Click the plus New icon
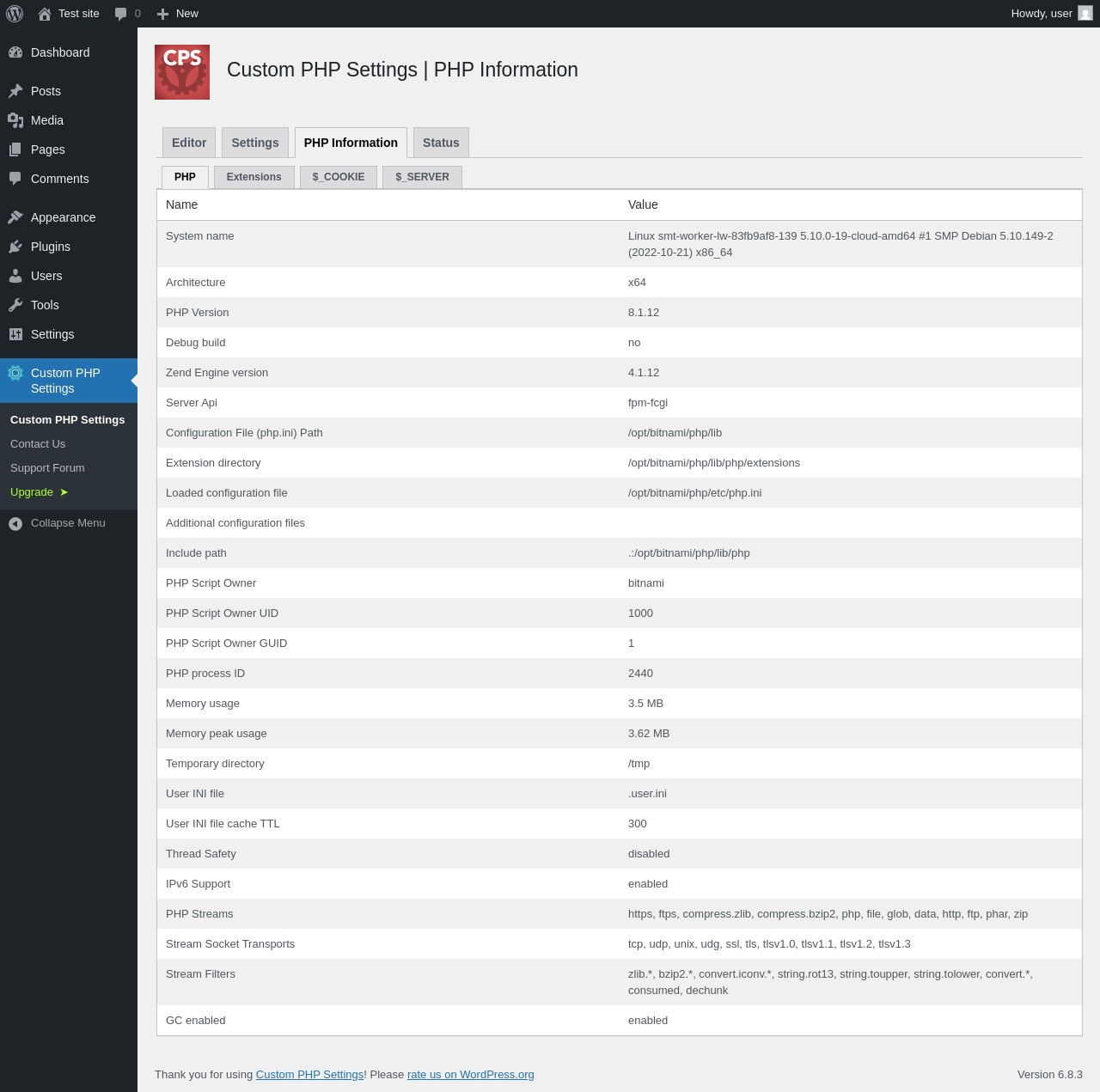1100x1092 pixels. (163, 14)
